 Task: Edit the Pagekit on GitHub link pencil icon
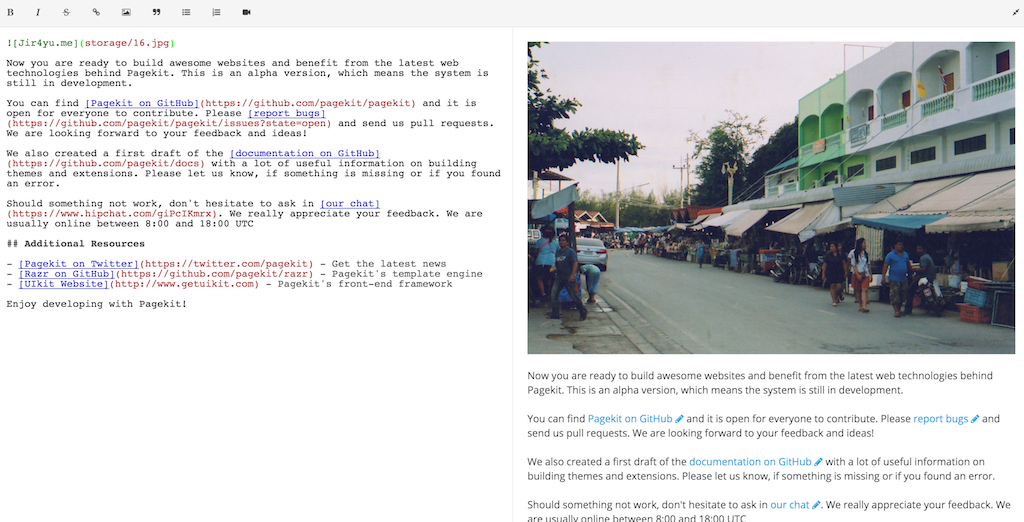pyautogui.click(x=679, y=419)
